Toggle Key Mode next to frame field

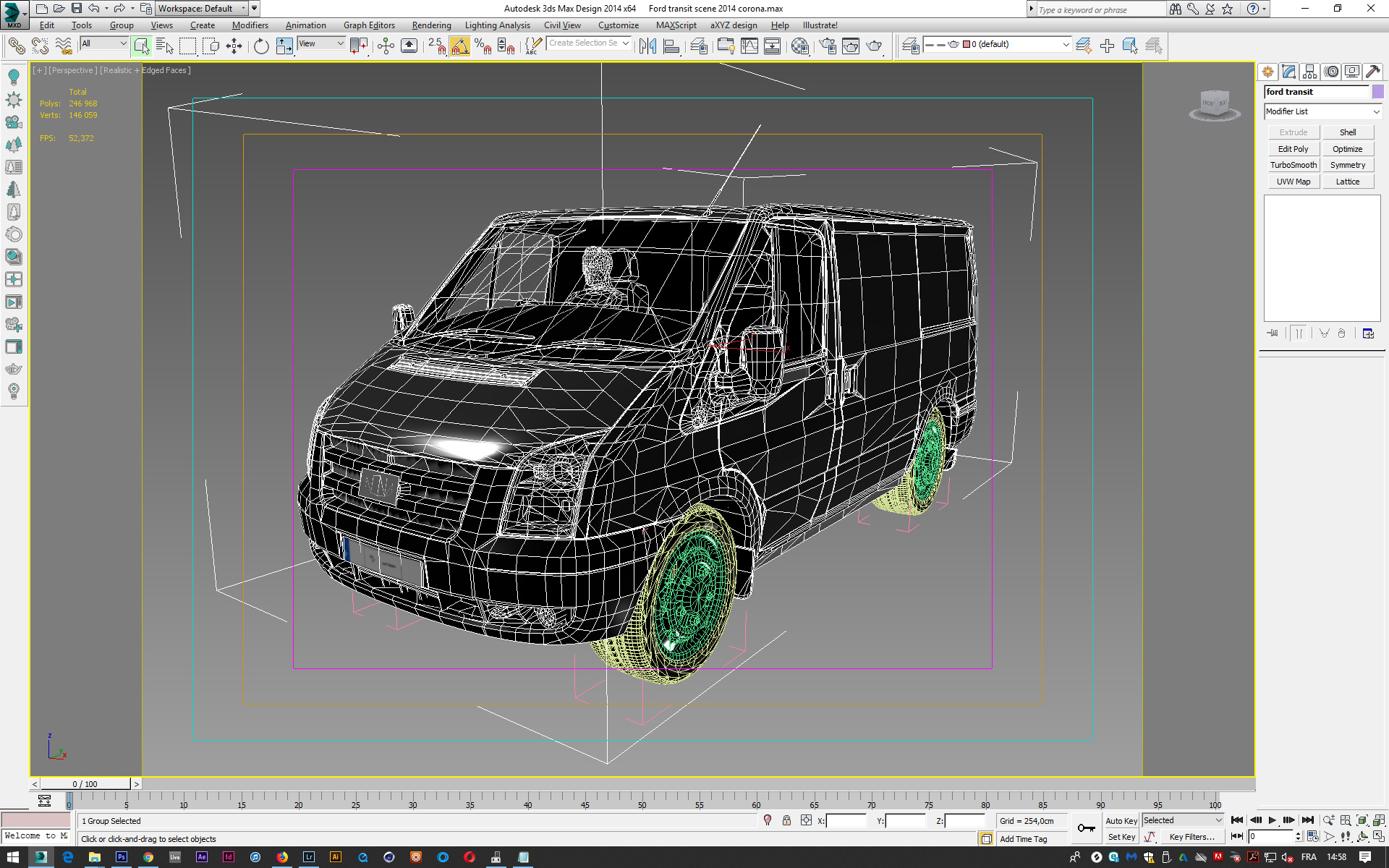click(1237, 836)
